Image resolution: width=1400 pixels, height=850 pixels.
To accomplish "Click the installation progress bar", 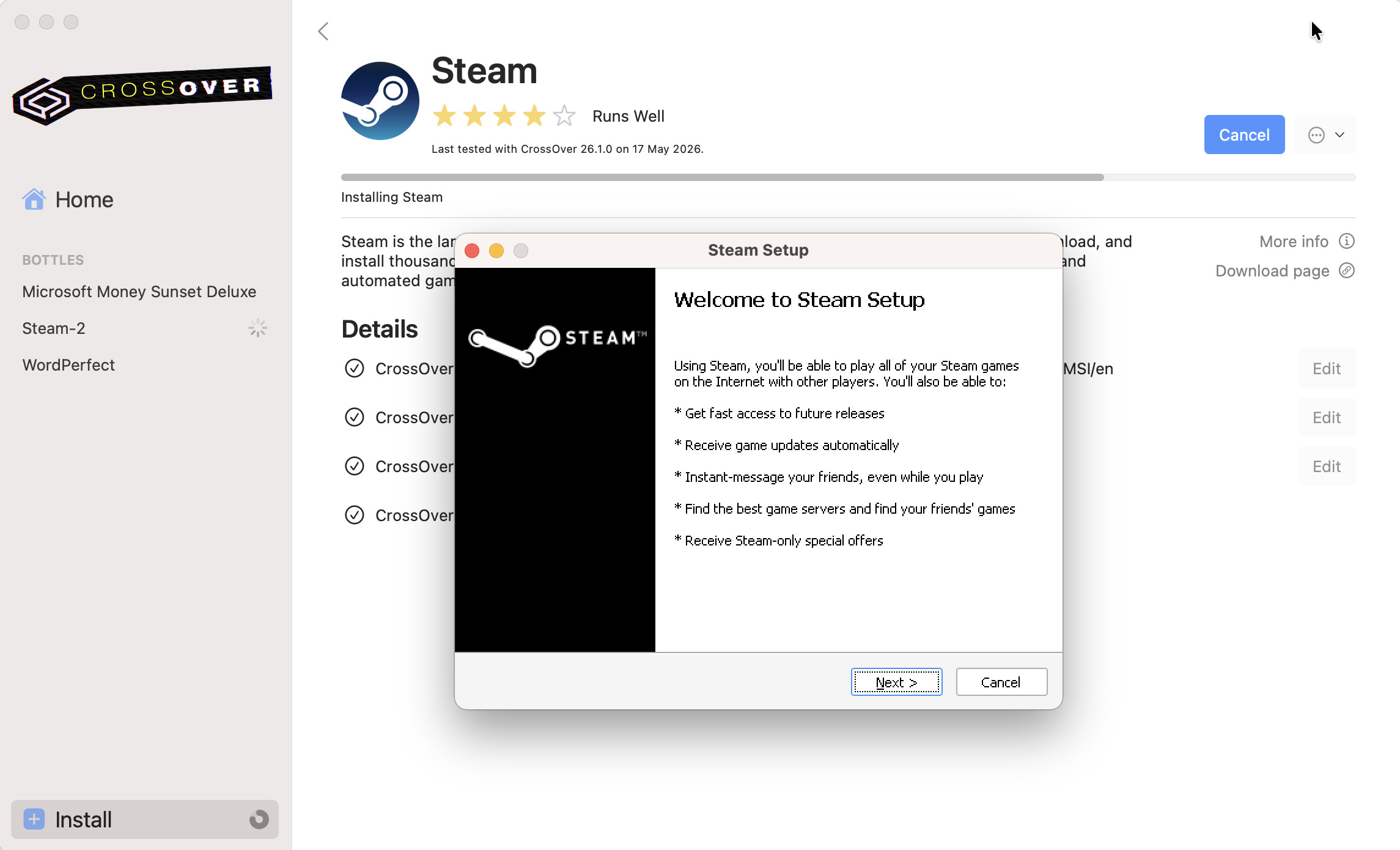I will pos(848,177).
